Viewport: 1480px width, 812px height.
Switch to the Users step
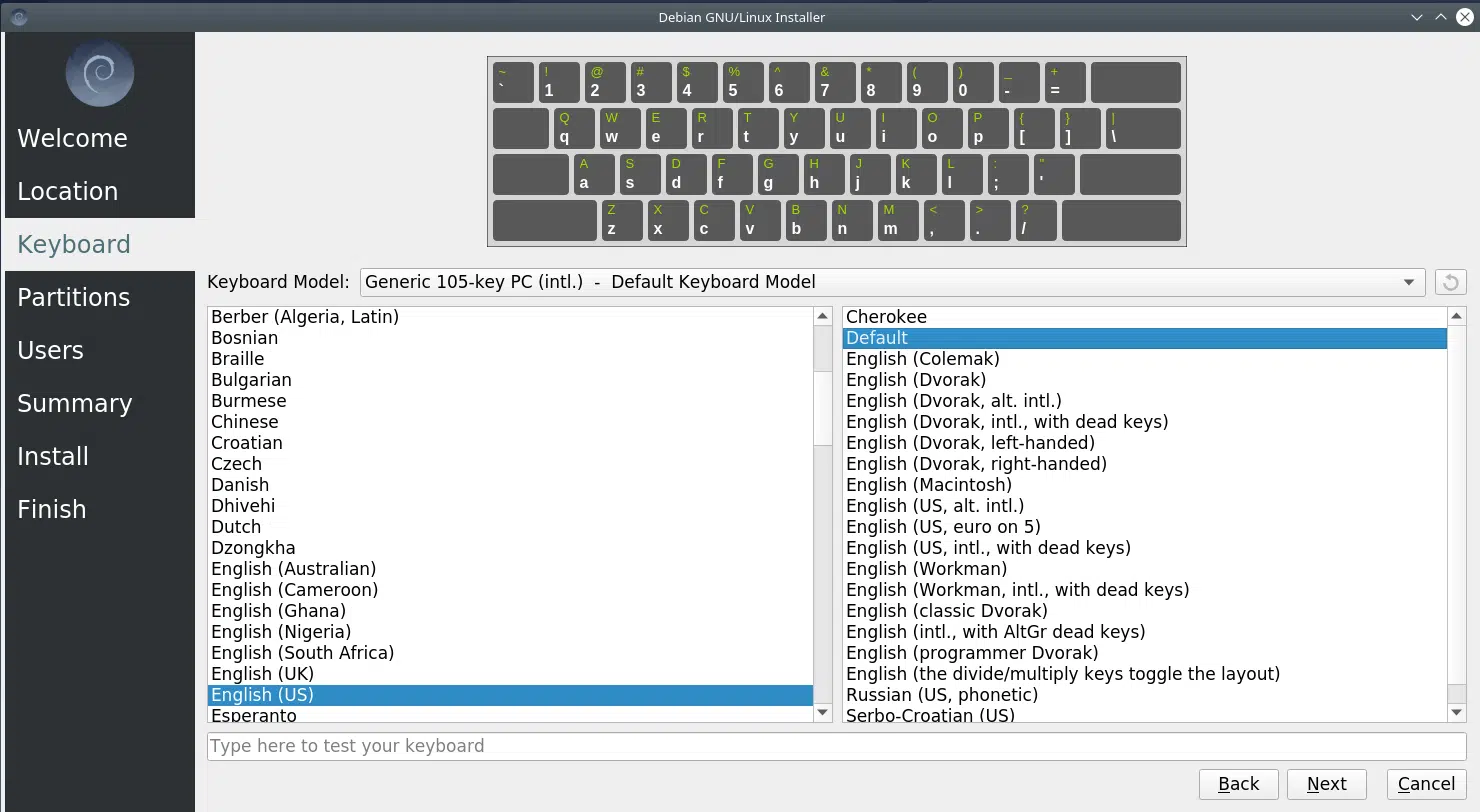pyautogui.click(x=100, y=350)
